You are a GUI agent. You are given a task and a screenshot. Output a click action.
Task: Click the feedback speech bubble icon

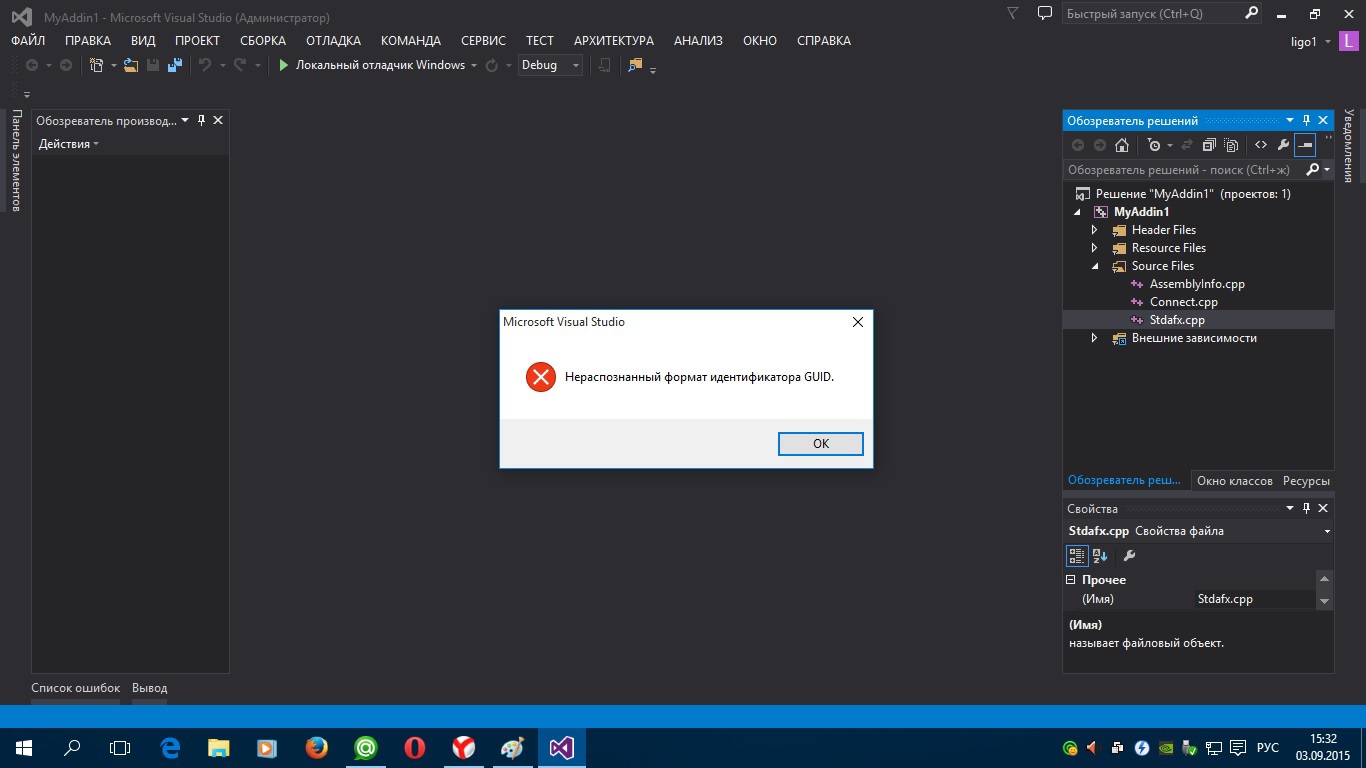[x=1045, y=14]
